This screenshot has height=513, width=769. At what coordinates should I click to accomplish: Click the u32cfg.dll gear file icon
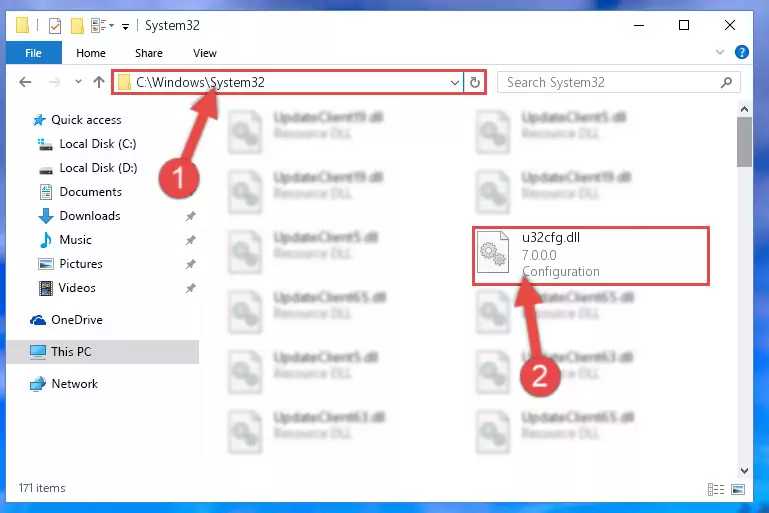(493, 252)
